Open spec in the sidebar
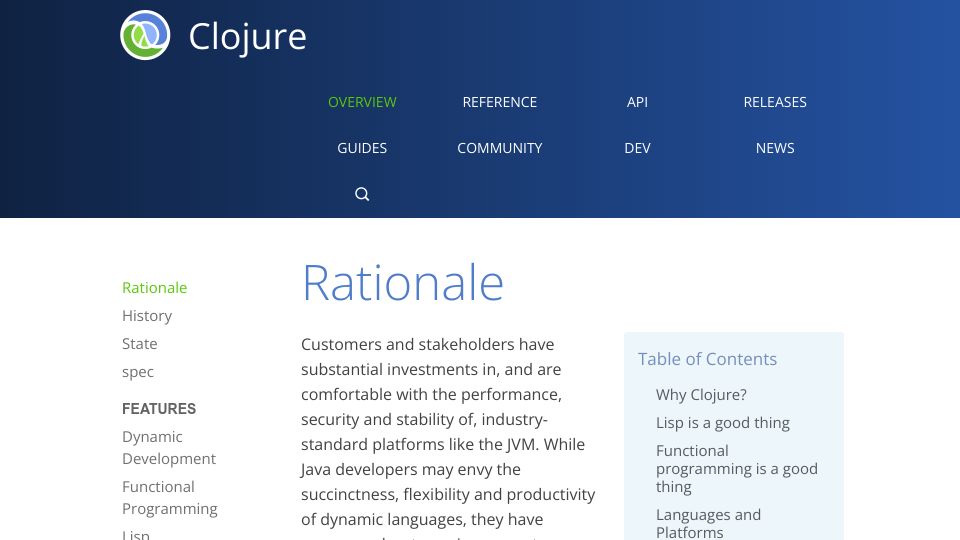Screen dimensions: 960x540 point(138,372)
